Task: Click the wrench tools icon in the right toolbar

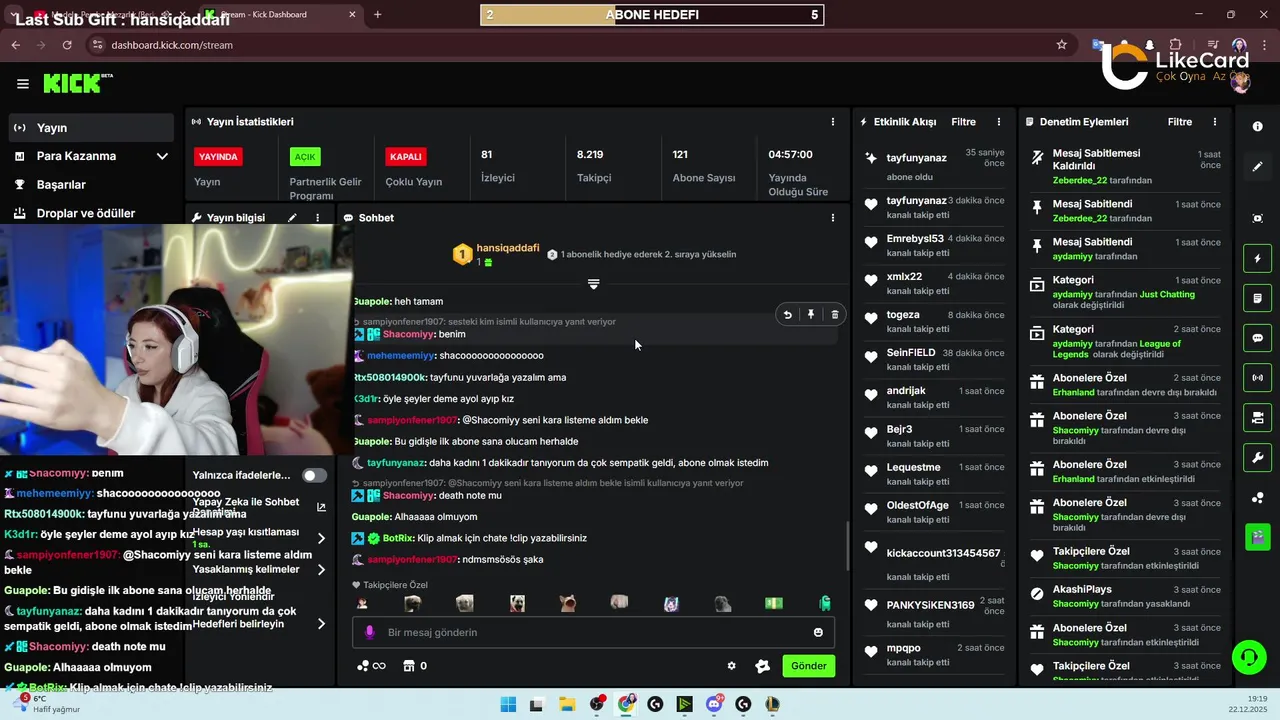Action: pyautogui.click(x=1257, y=458)
